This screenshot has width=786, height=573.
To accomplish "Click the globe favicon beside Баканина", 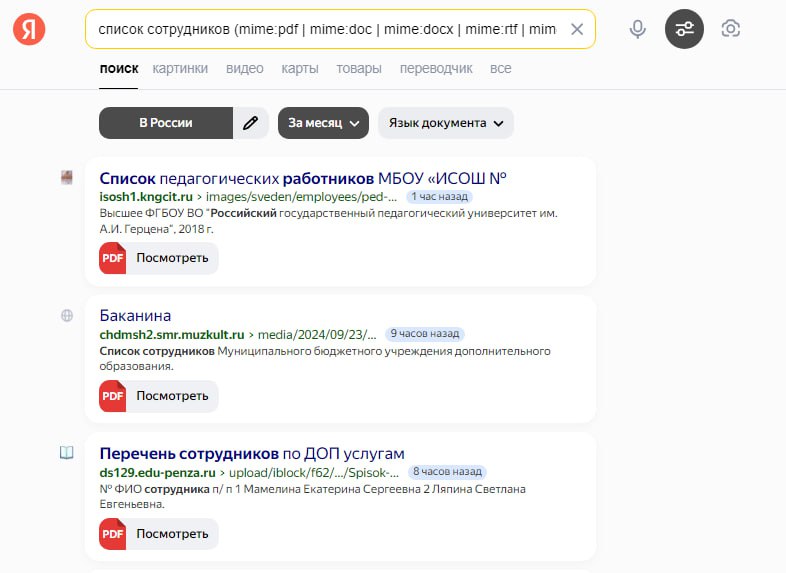I will pyautogui.click(x=67, y=315).
